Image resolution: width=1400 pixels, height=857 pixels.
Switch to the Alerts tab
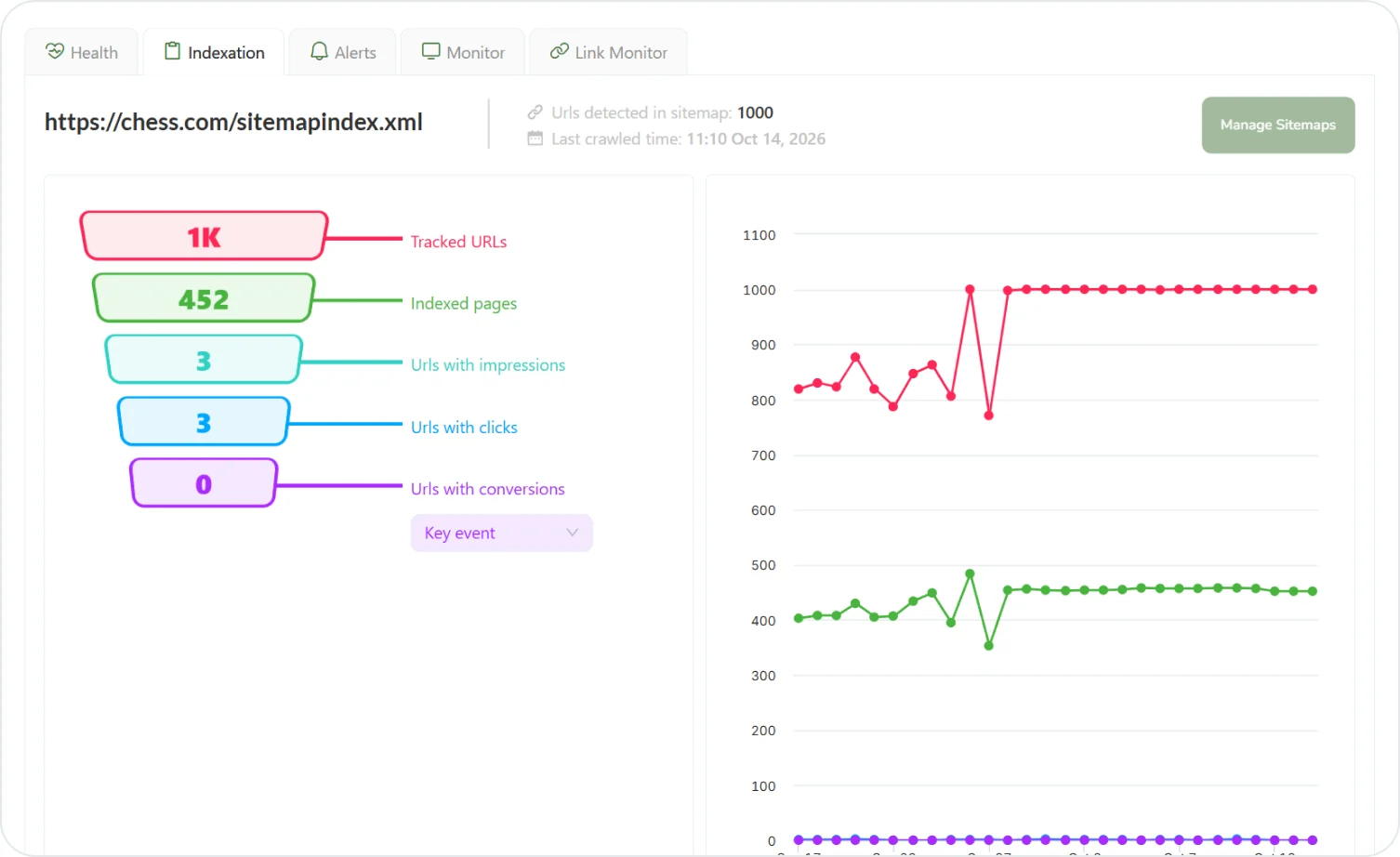tap(343, 52)
